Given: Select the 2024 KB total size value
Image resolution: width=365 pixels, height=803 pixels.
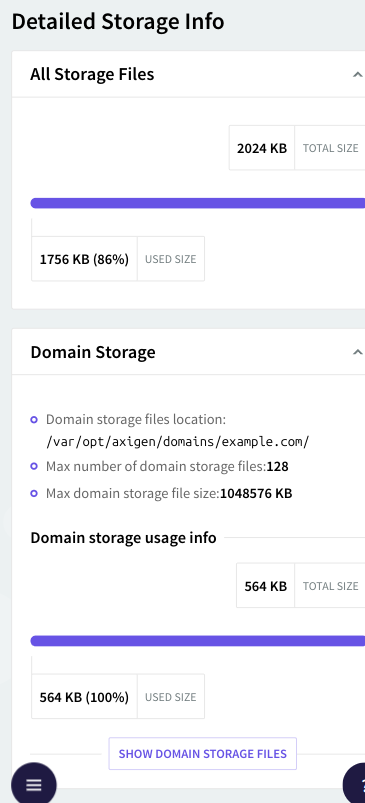Looking at the screenshot, I should [262, 148].
